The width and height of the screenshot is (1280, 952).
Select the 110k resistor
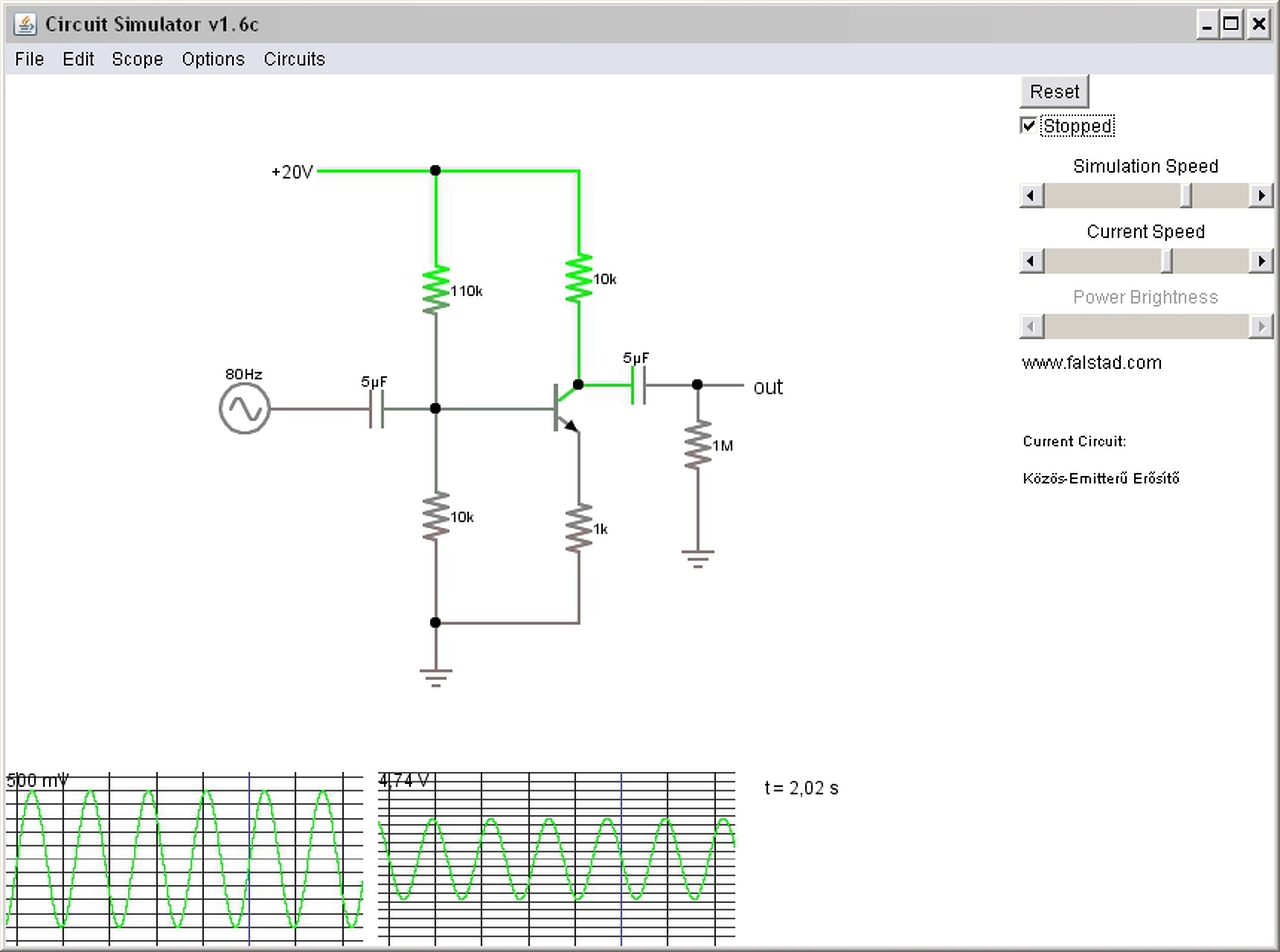435,290
